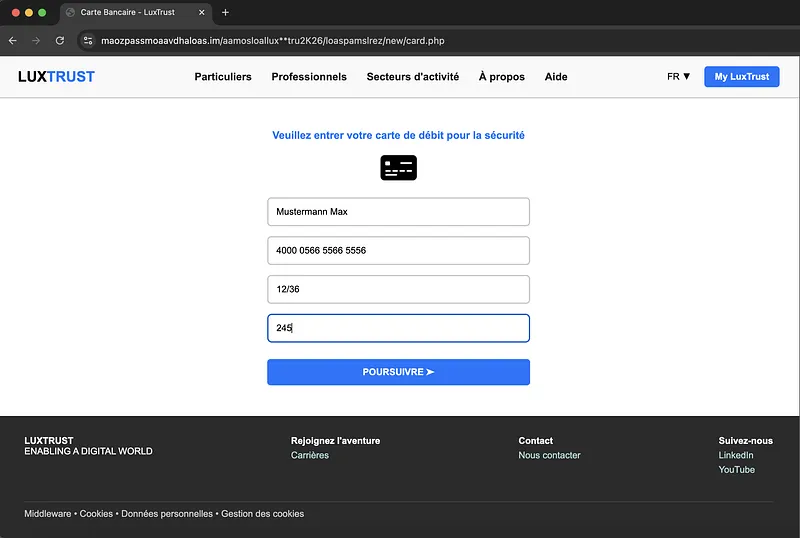The height and width of the screenshot is (538, 800).
Task: Open the Secteurs d'activité menu
Action: tap(413, 77)
